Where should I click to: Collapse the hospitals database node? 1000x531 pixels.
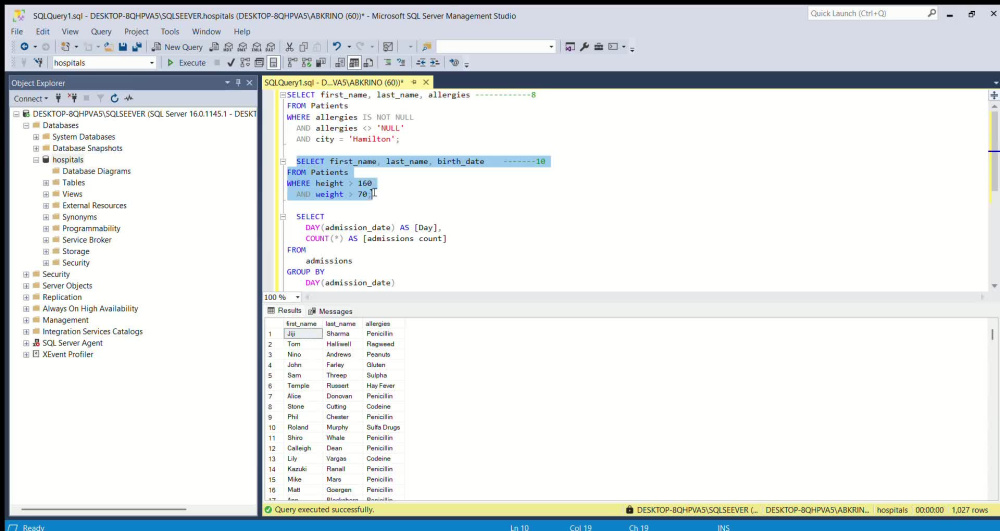[36, 159]
